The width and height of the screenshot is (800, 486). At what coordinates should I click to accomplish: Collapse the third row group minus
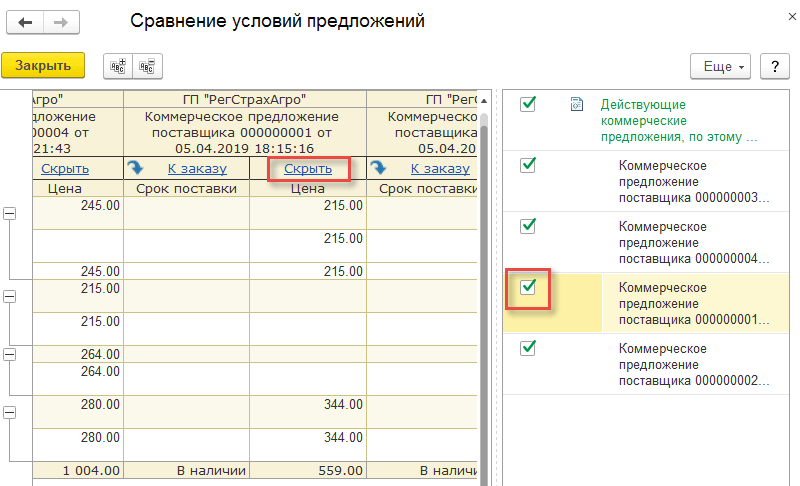(9, 354)
